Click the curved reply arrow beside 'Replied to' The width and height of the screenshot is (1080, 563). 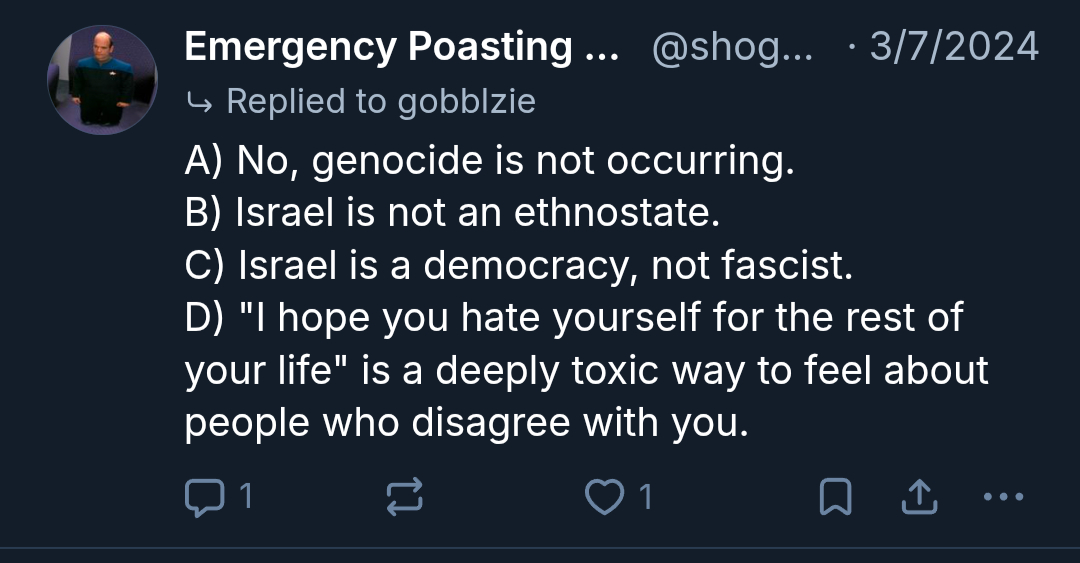[x=199, y=101]
